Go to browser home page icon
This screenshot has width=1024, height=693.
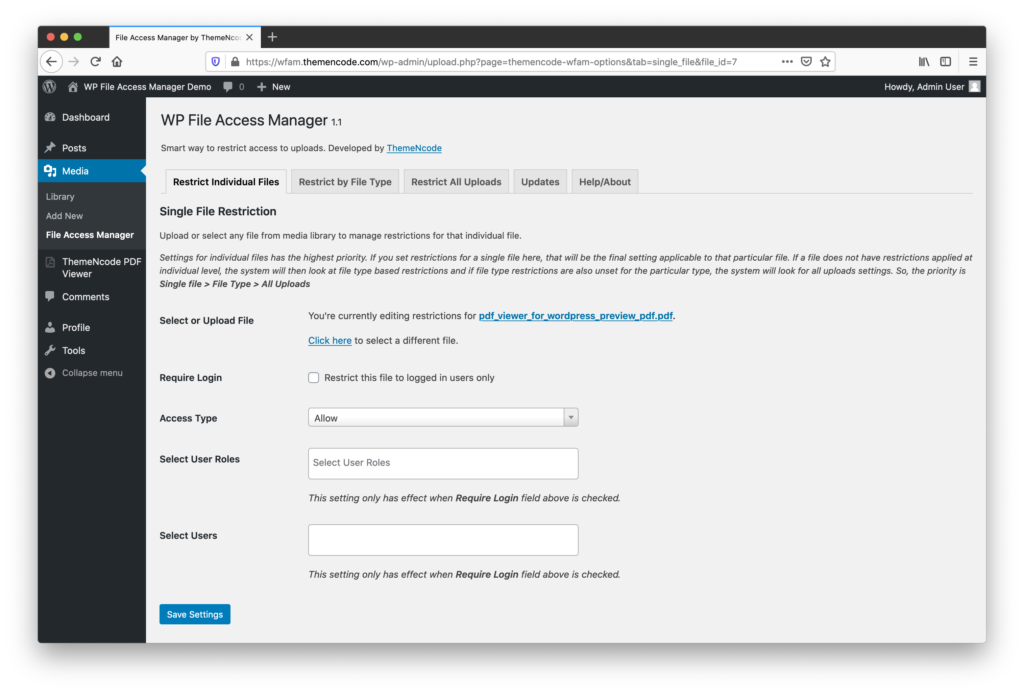[117, 61]
